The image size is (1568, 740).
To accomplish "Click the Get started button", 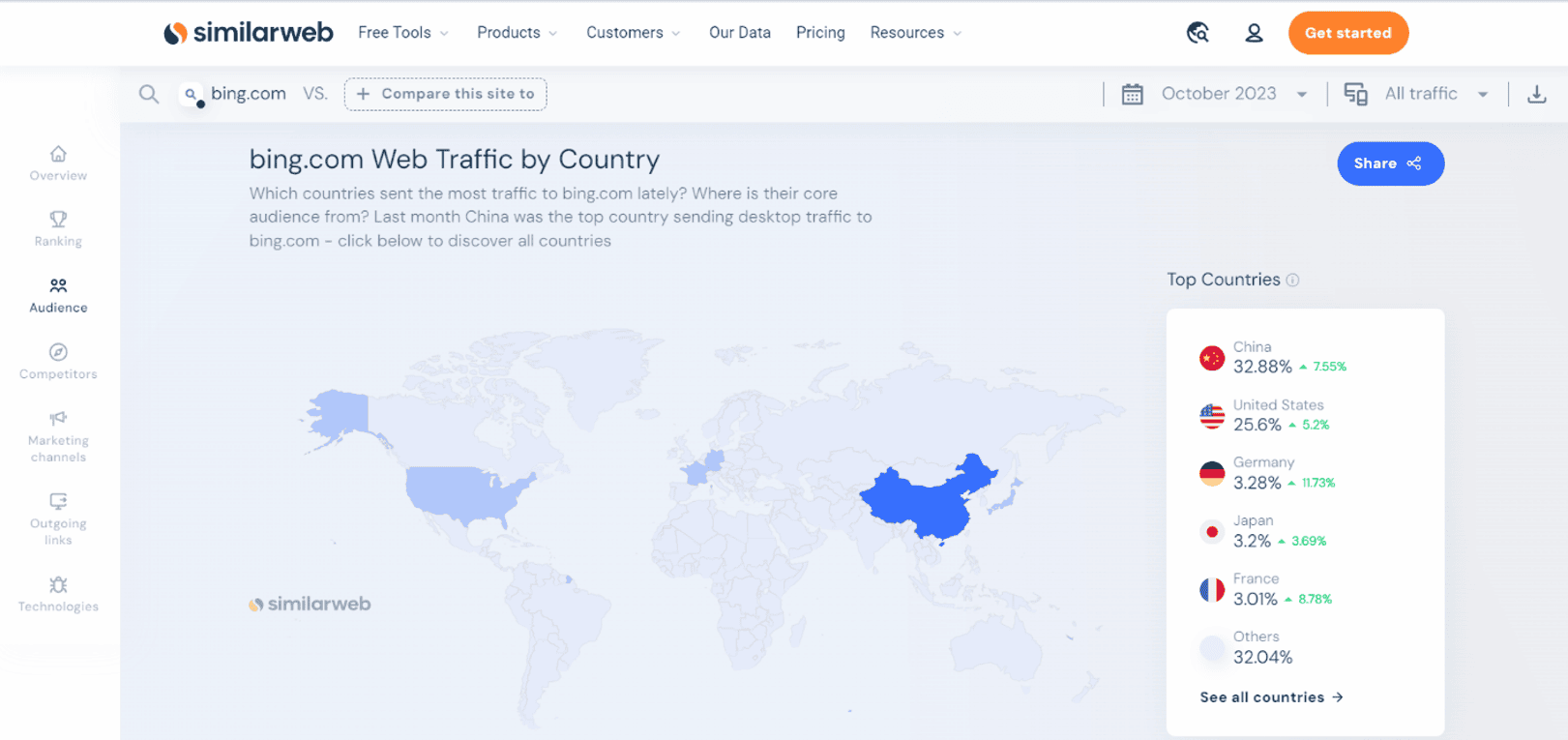I will click(1348, 33).
